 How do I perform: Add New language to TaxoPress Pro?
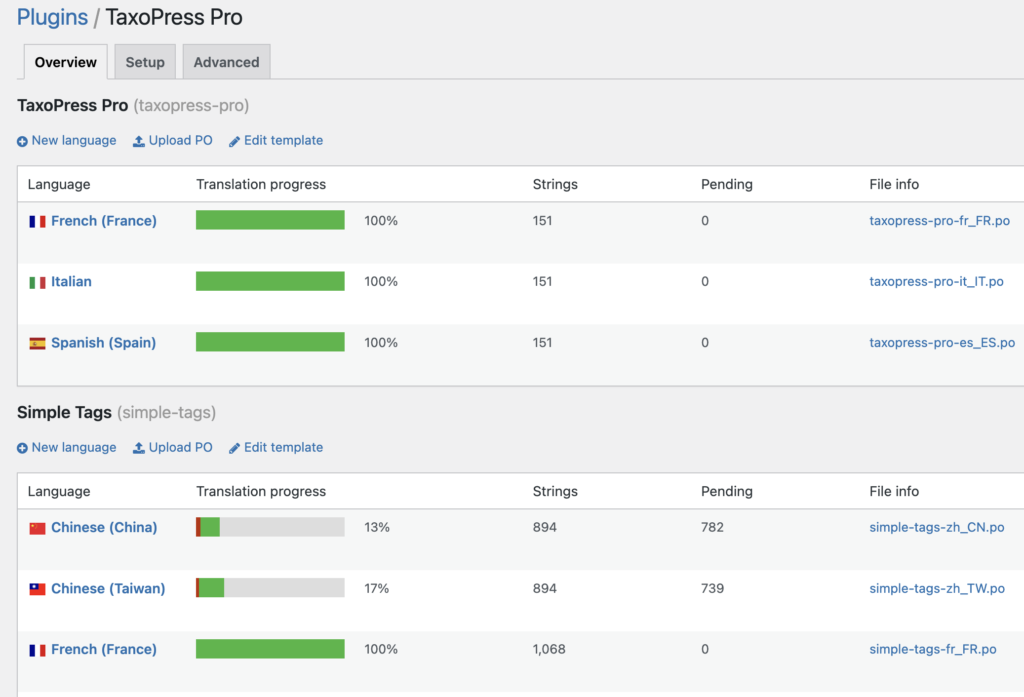(x=74, y=140)
